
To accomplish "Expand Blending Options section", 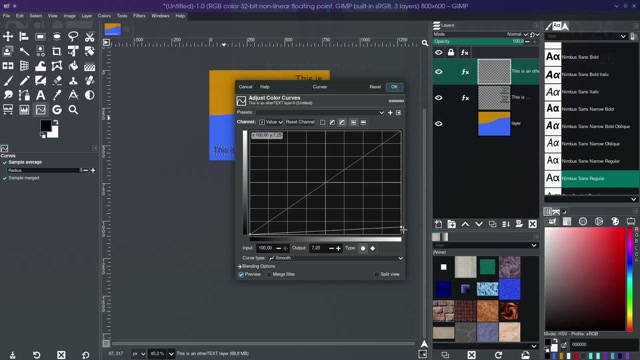I will tap(257, 266).
